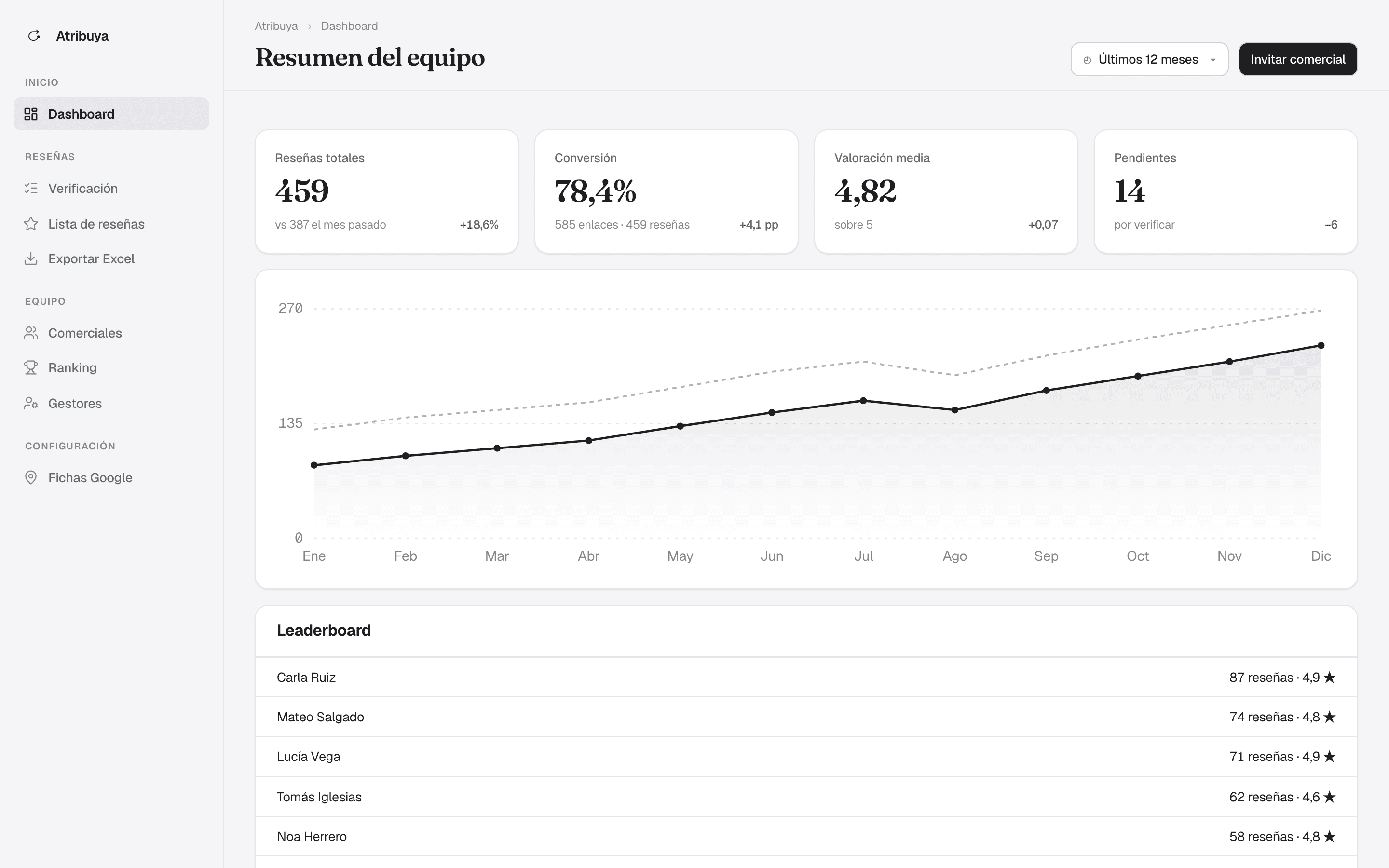The width and height of the screenshot is (1389, 868).
Task: Select the Valoración media 4,82 card
Action: point(946,191)
